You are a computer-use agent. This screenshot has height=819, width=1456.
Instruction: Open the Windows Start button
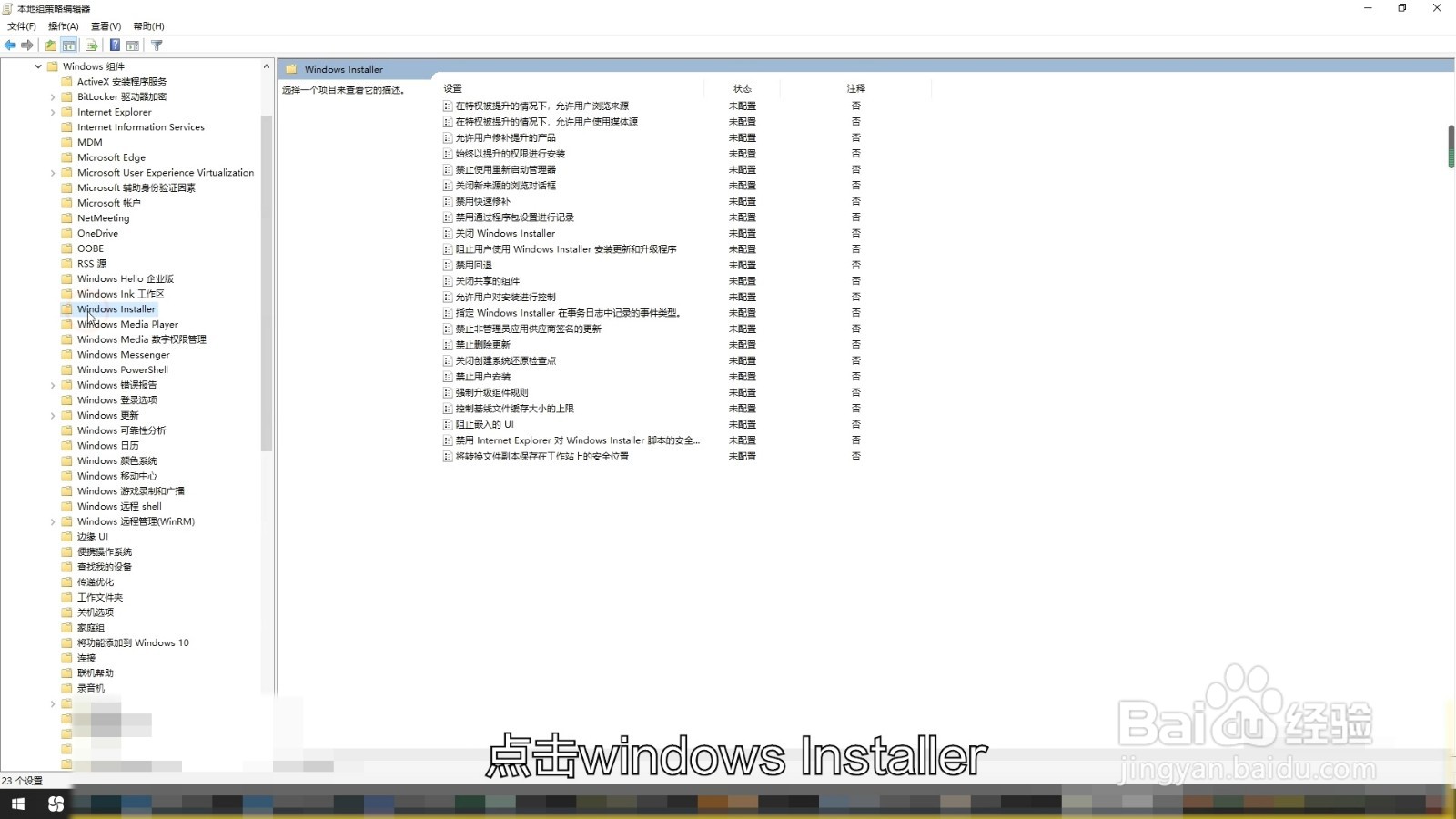click(x=18, y=804)
